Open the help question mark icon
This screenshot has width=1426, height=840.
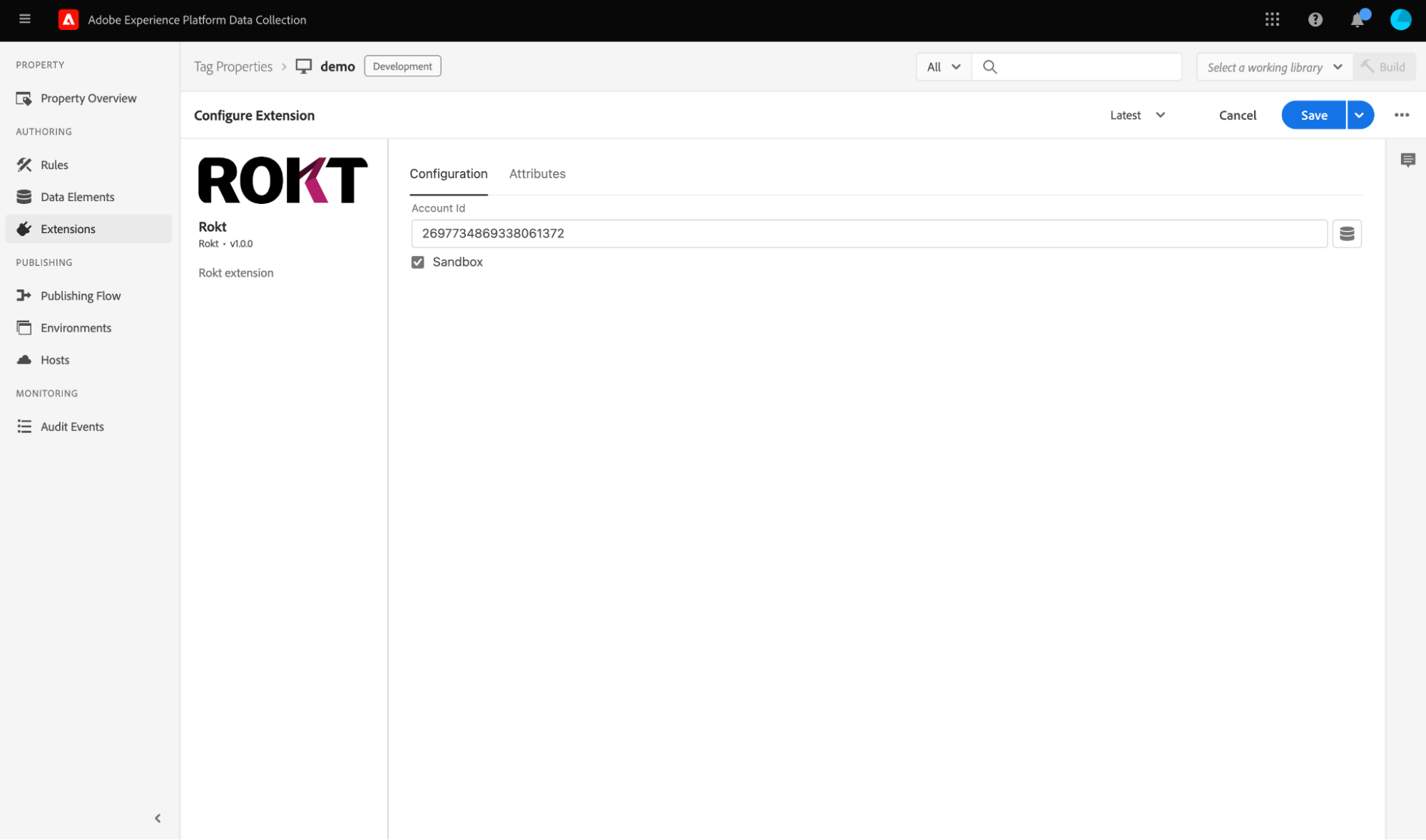1315,20
